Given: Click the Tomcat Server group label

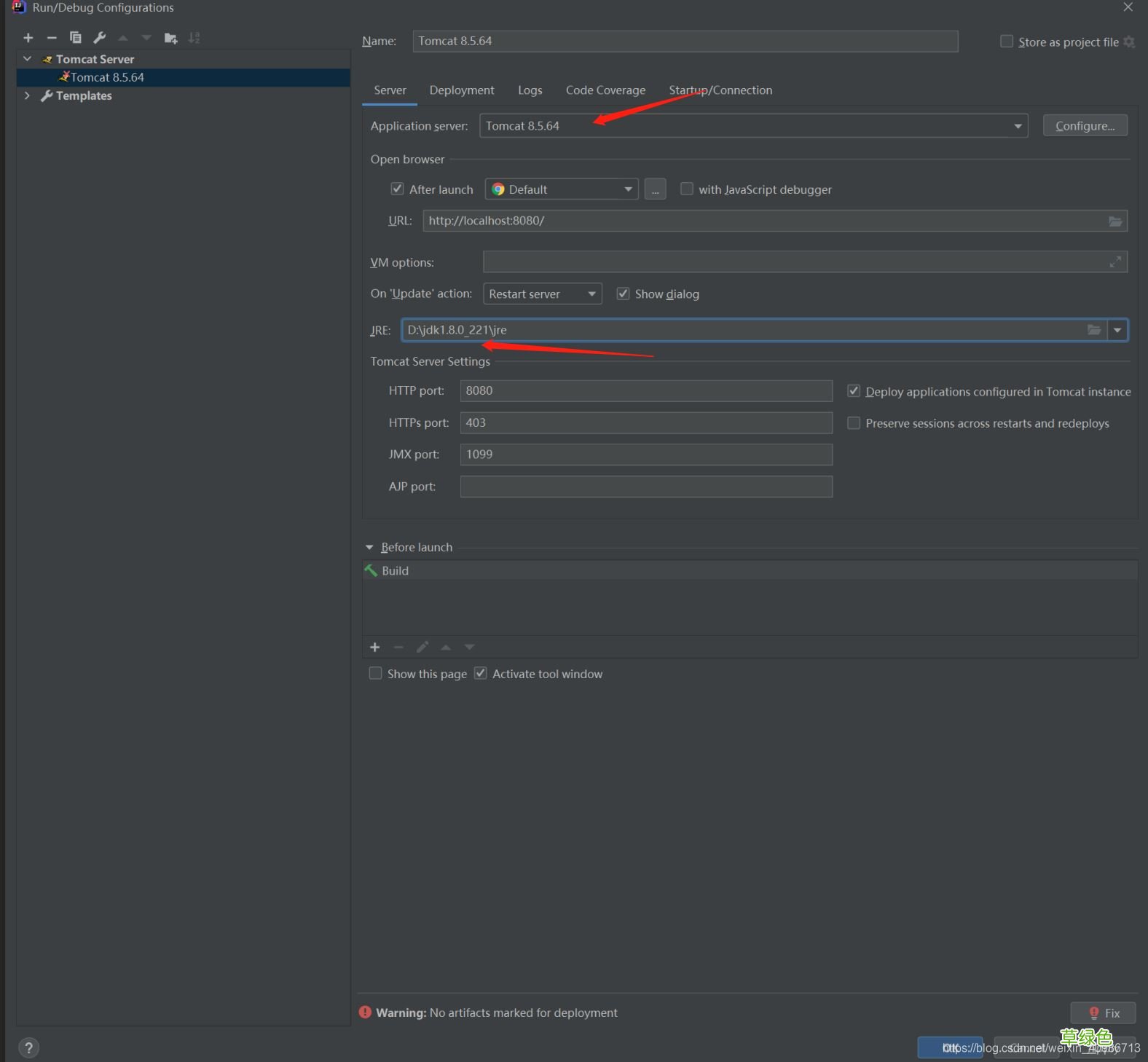Looking at the screenshot, I should (x=95, y=59).
